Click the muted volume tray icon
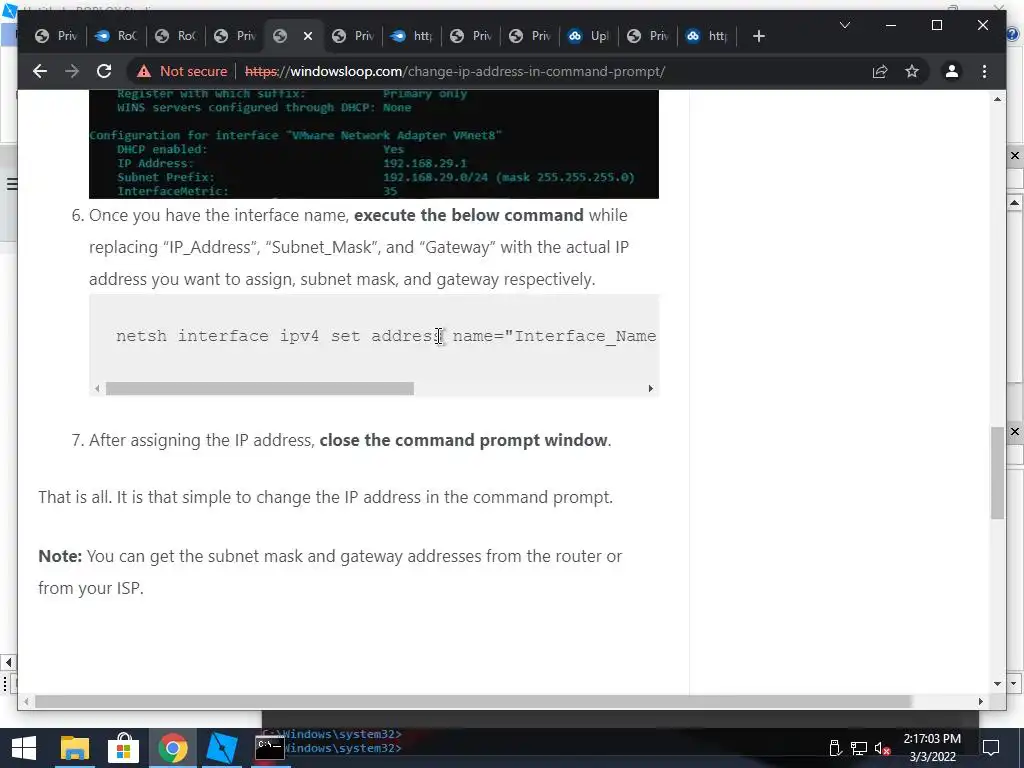The image size is (1024, 768). click(882, 748)
